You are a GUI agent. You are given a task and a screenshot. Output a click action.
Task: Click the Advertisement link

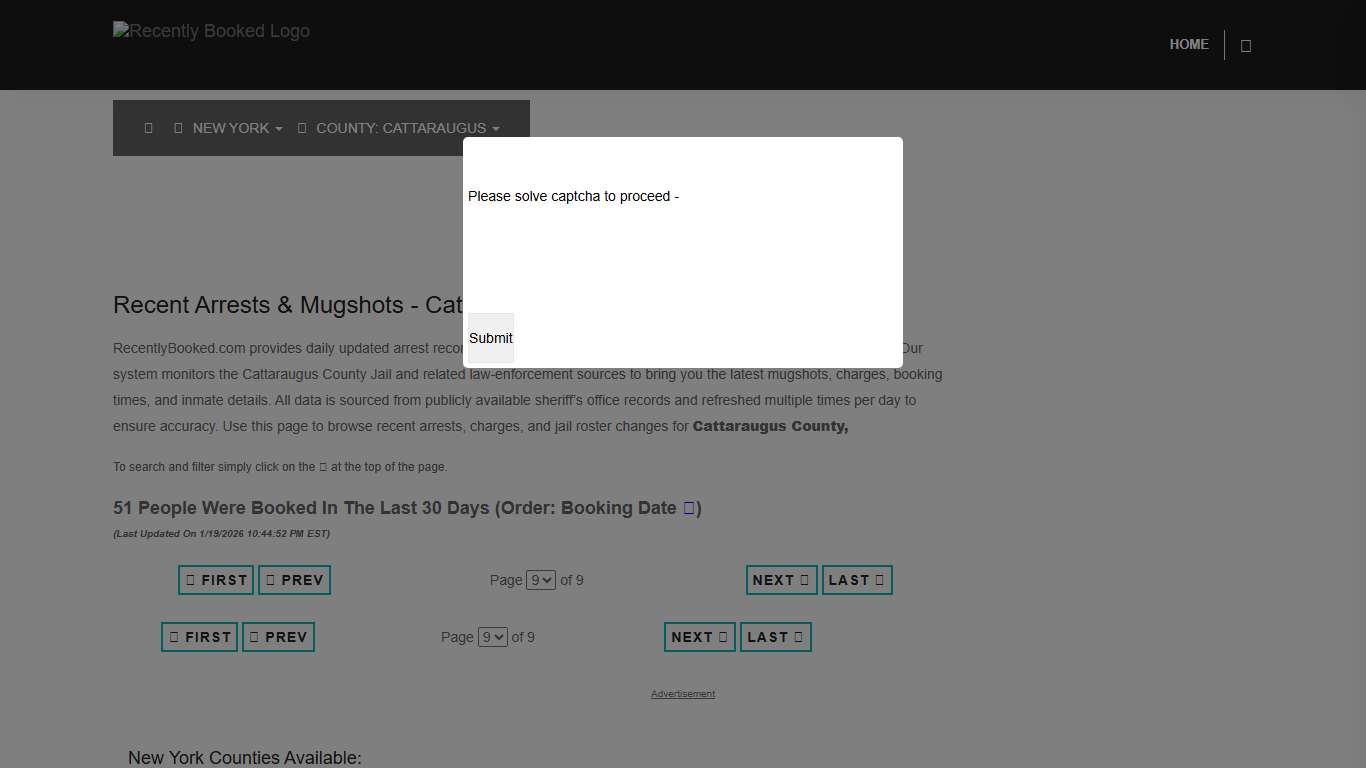[x=683, y=694]
